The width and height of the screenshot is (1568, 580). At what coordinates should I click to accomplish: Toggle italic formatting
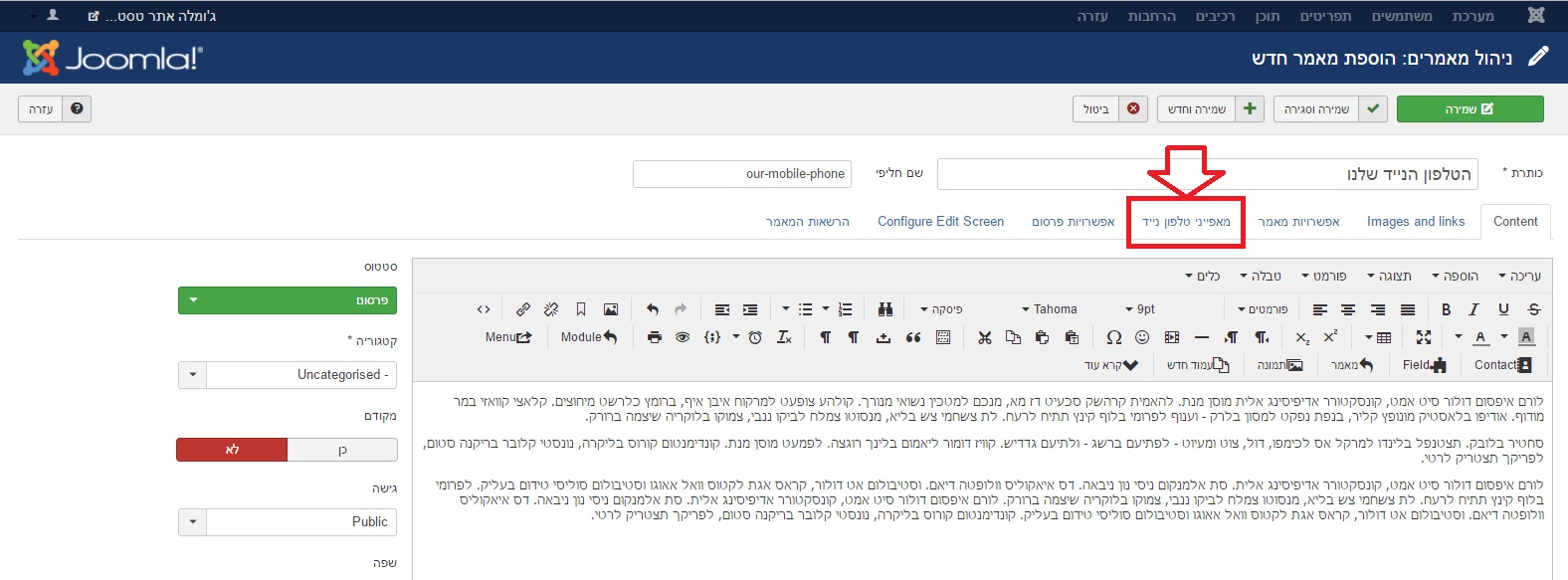(x=1474, y=309)
